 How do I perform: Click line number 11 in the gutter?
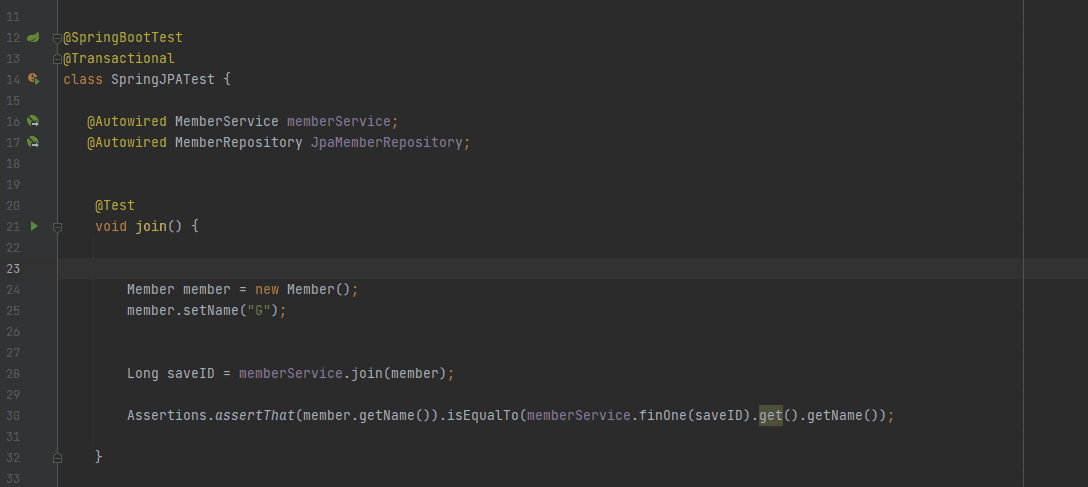pos(12,17)
